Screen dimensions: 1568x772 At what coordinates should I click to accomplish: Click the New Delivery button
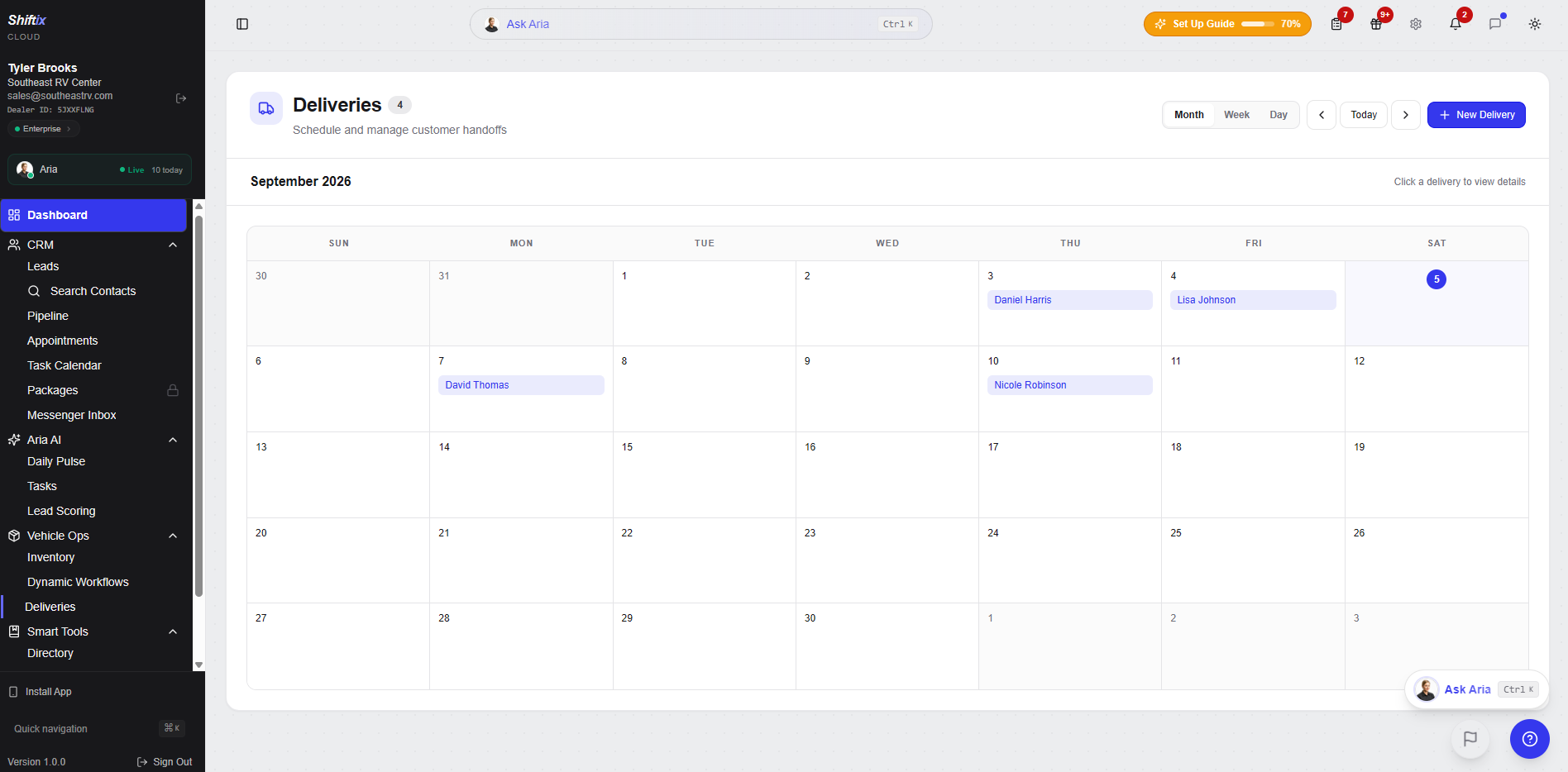[1476, 115]
